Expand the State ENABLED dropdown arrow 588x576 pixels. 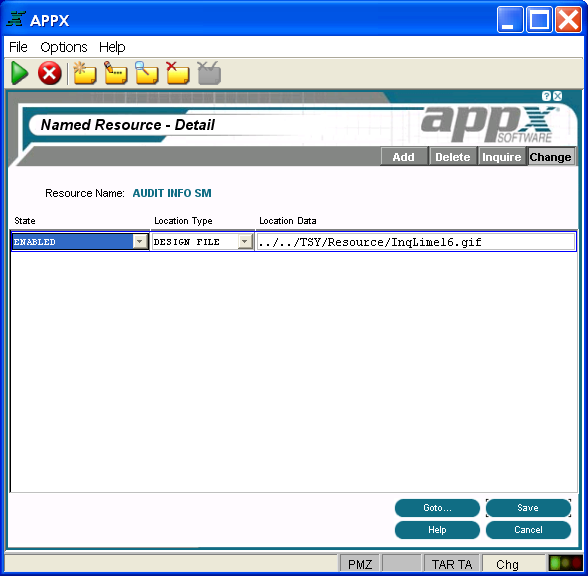(140, 242)
